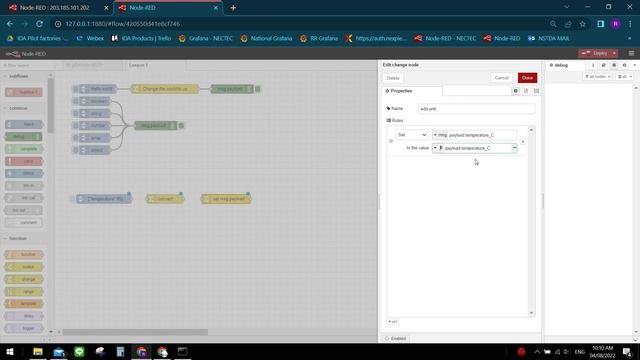Open node appearance icon in edit tray
Screen dimensions: 640x360
536,91
